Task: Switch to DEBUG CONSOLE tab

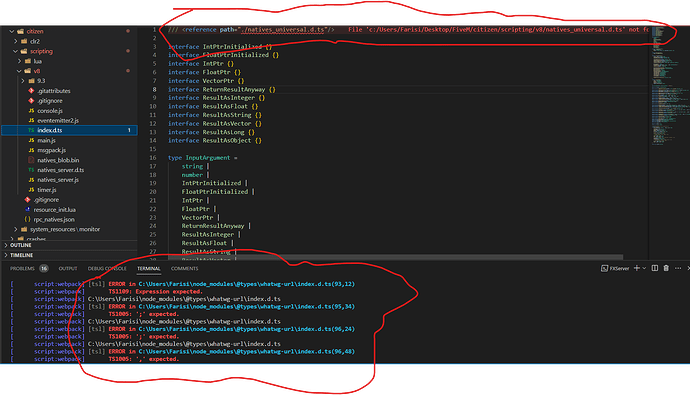Action: coord(107,268)
